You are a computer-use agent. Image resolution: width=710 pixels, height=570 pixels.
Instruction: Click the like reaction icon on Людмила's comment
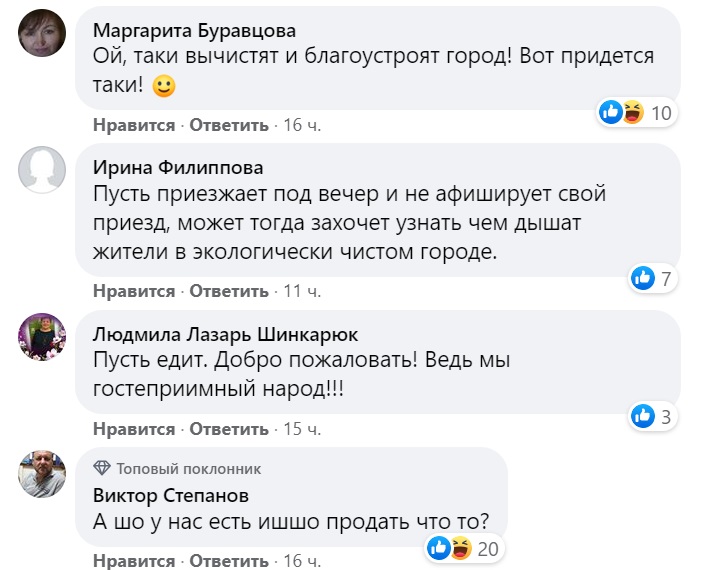[642, 415]
